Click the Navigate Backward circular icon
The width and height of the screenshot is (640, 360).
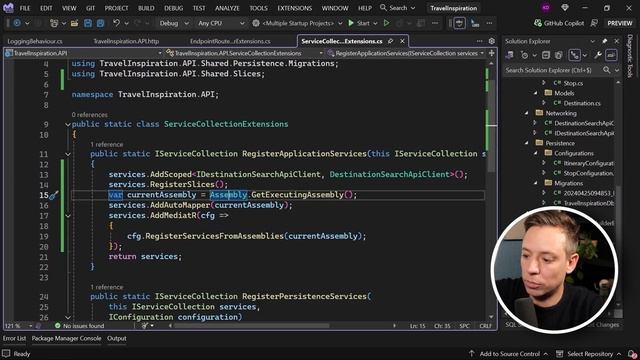(x=17, y=23)
